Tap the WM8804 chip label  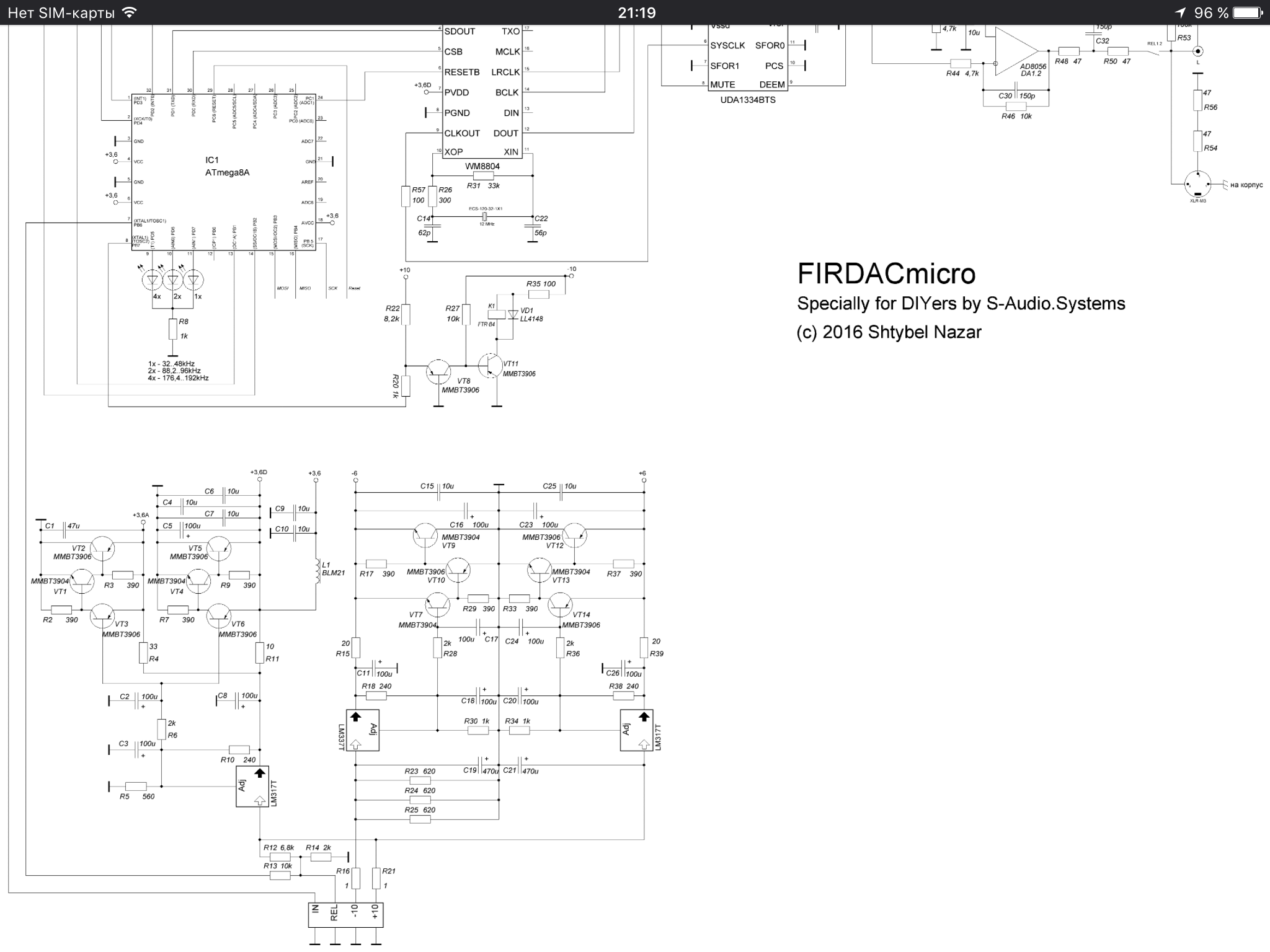pyautogui.click(x=482, y=166)
